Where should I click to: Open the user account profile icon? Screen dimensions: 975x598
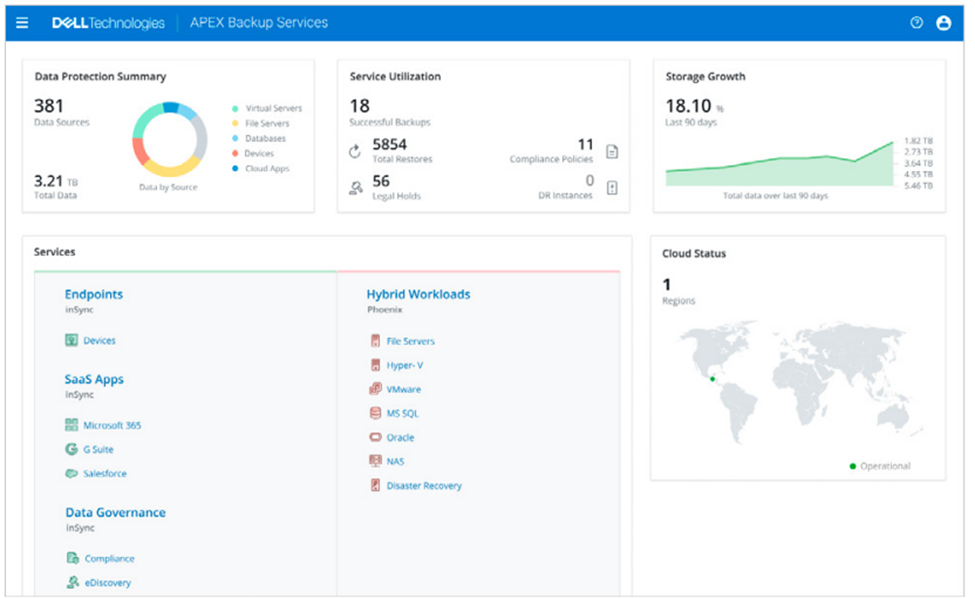tap(943, 23)
